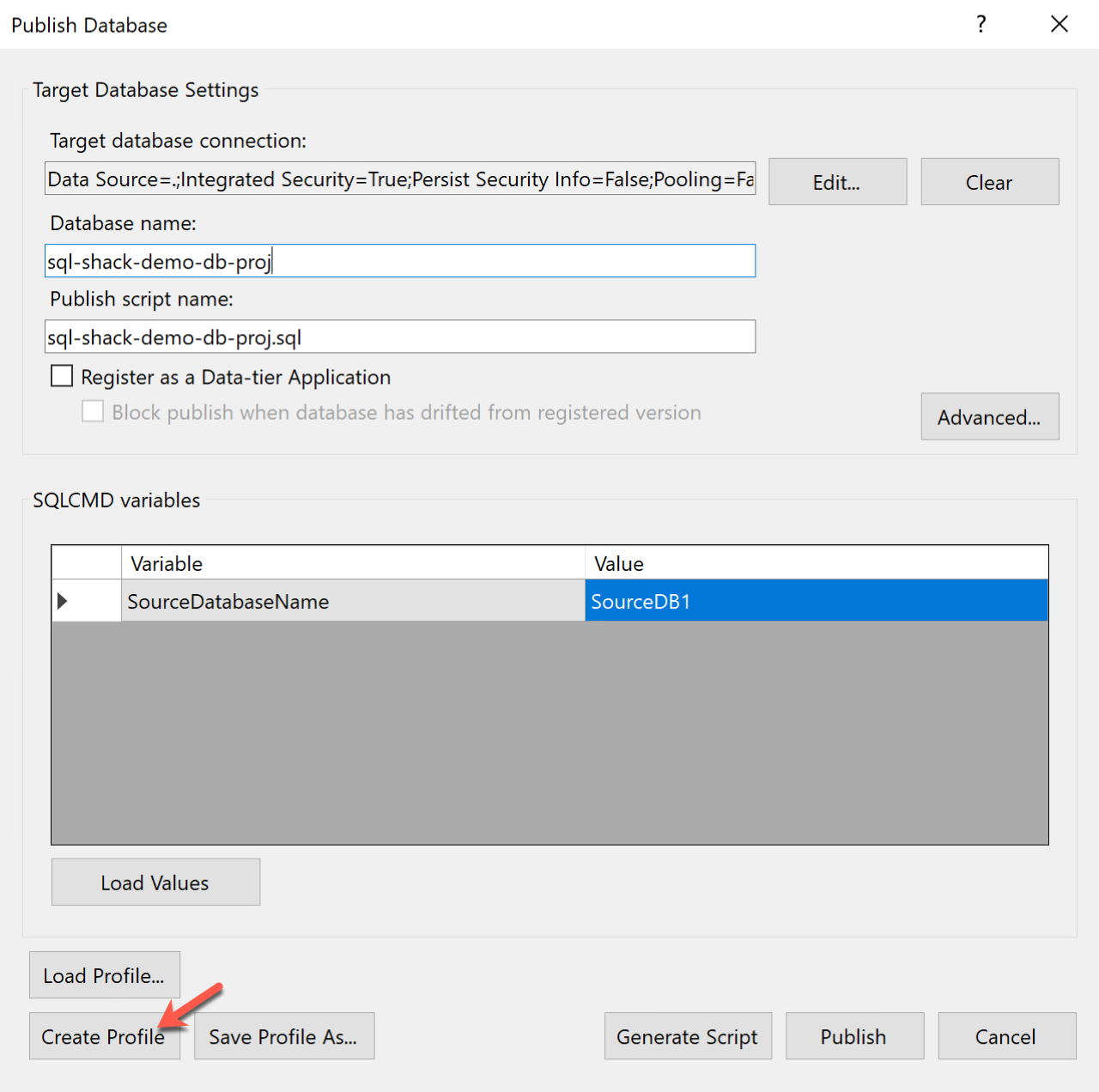The width and height of the screenshot is (1099, 1092).
Task: Select the SourceDatabaseName variable cell
Action: coord(352,601)
